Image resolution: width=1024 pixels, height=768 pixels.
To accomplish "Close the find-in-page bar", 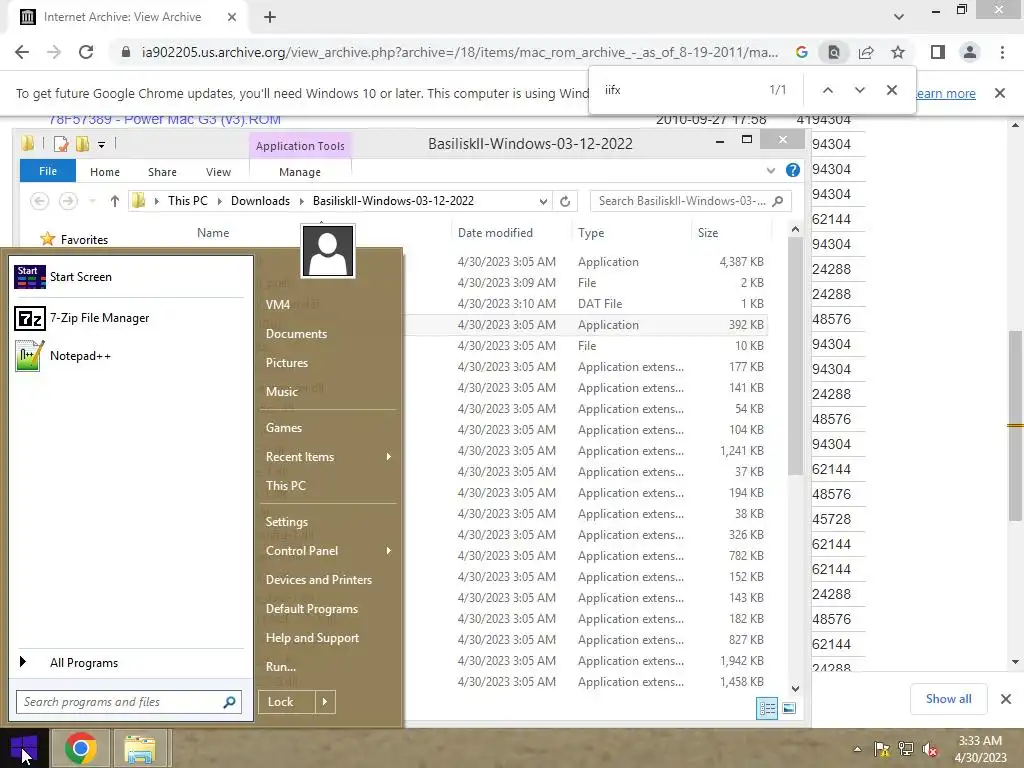I will (891, 90).
